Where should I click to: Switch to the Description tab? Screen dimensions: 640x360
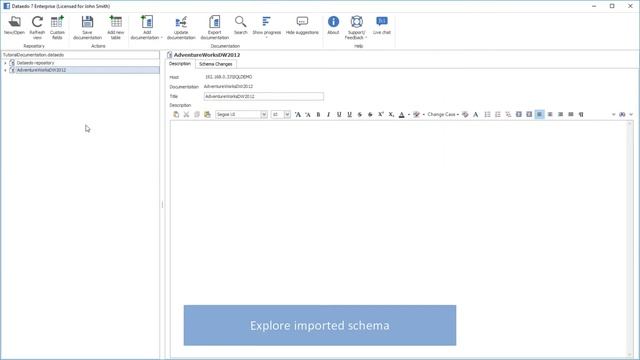(x=180, y=64)
